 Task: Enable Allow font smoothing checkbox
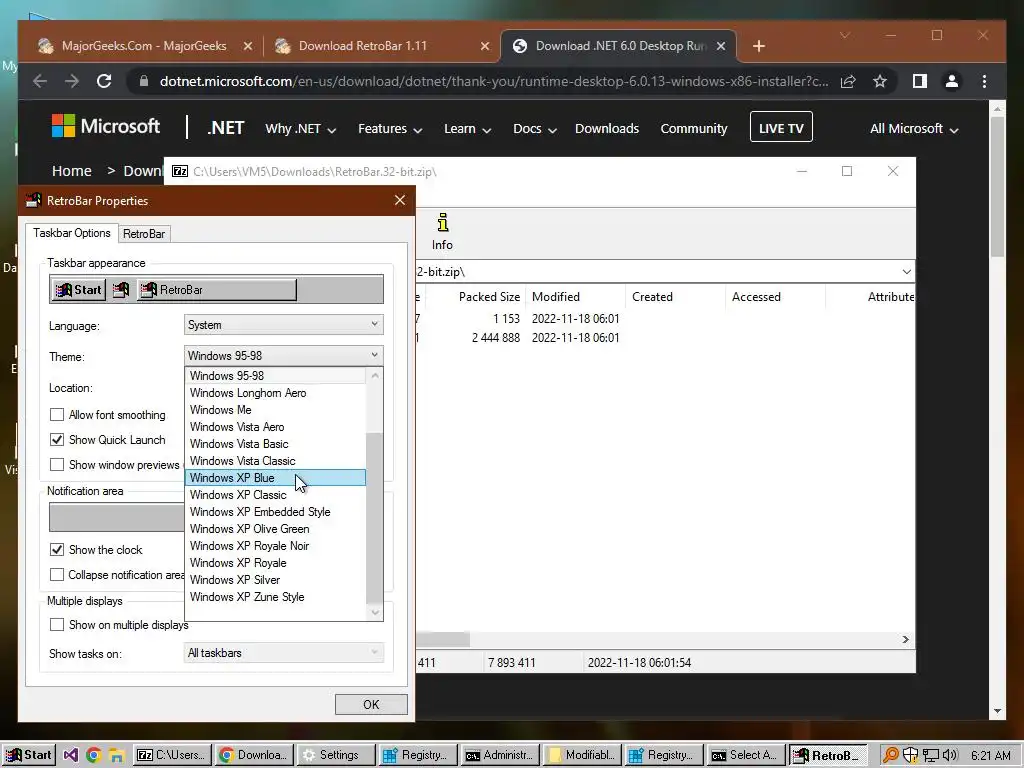[x=57, y=415]
